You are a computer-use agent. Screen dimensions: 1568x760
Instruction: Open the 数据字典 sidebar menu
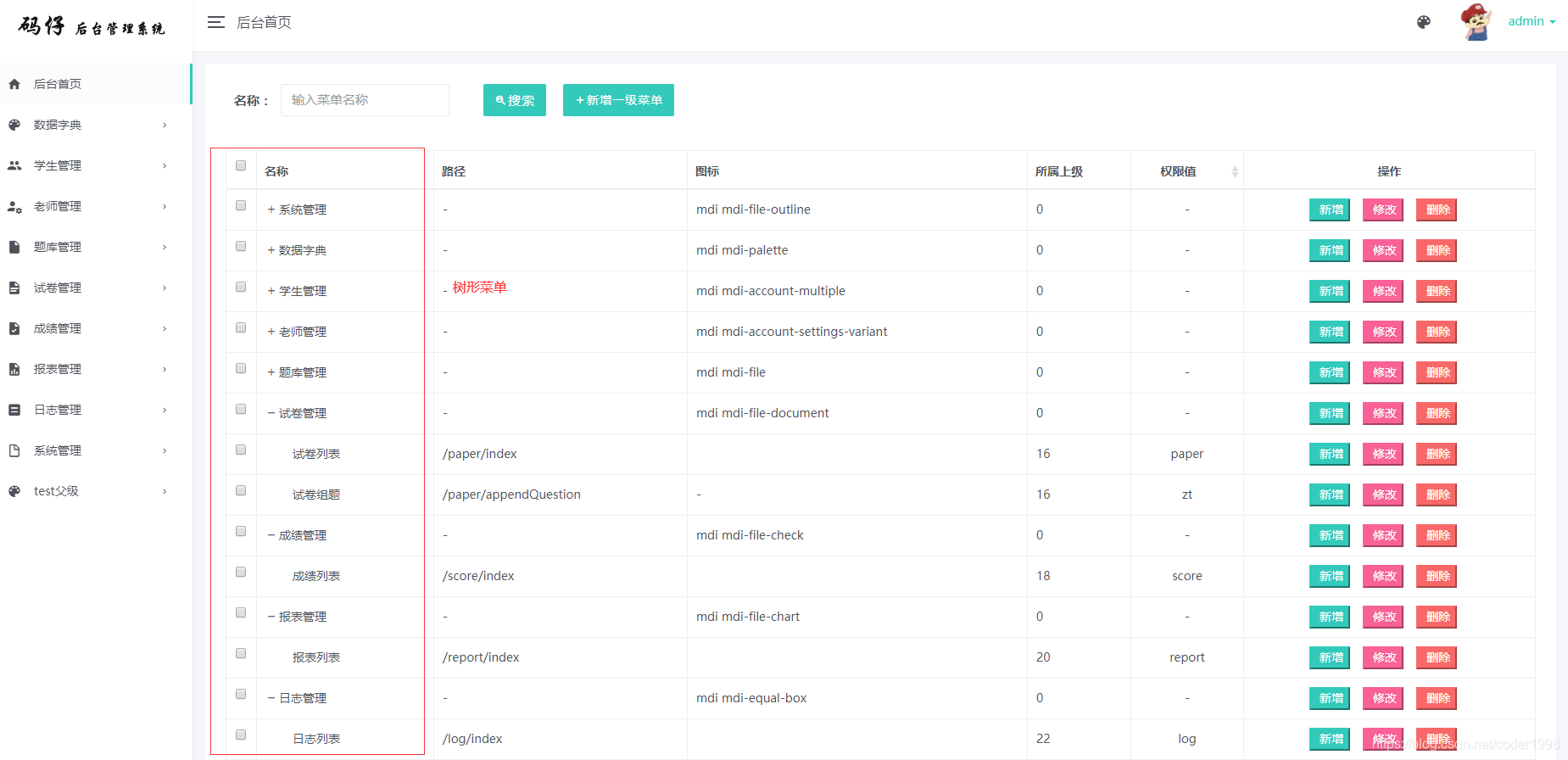[x=96, y=125]
